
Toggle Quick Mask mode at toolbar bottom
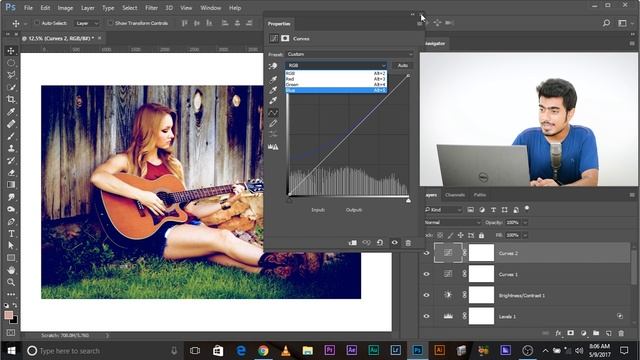(11, 333)
